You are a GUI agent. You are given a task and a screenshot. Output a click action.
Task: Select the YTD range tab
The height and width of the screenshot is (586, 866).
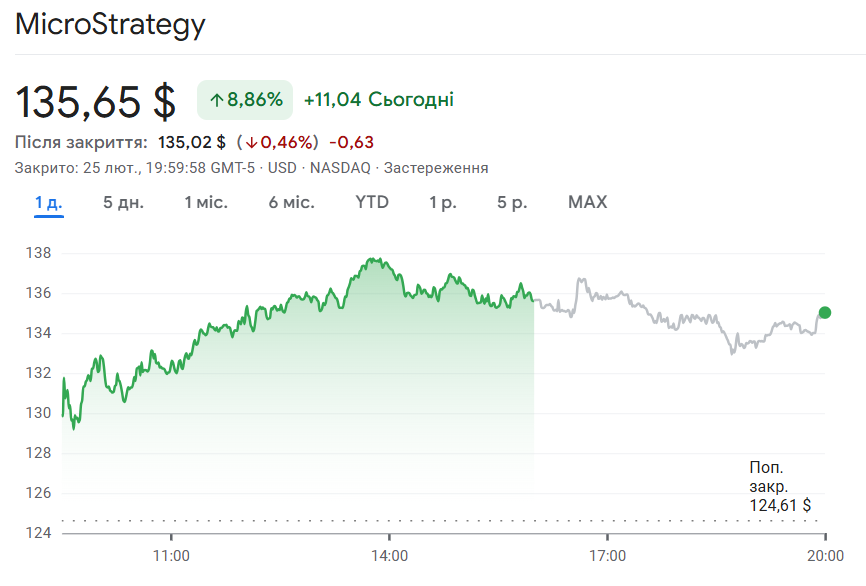[372, 203]
